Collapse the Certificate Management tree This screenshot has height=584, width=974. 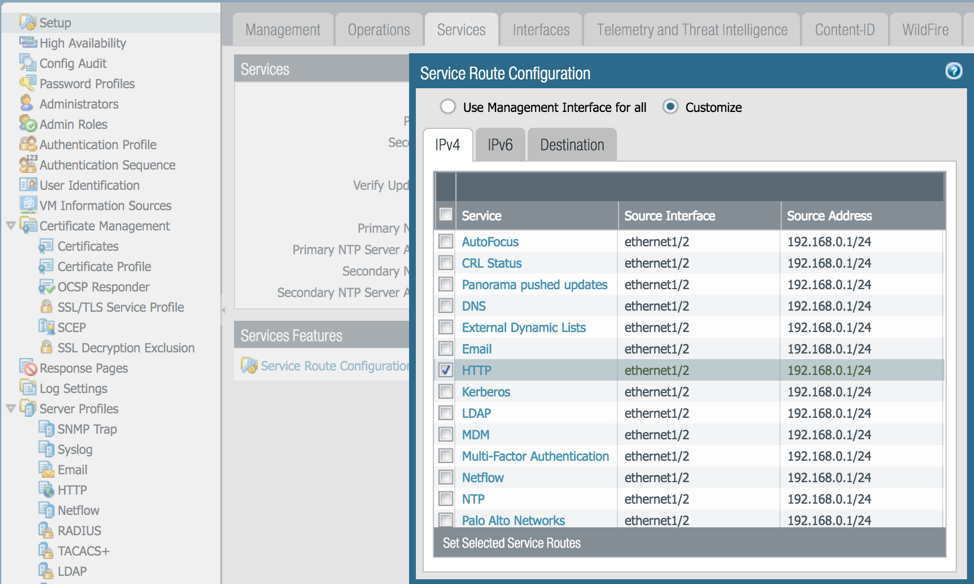(x=10, y=225)
